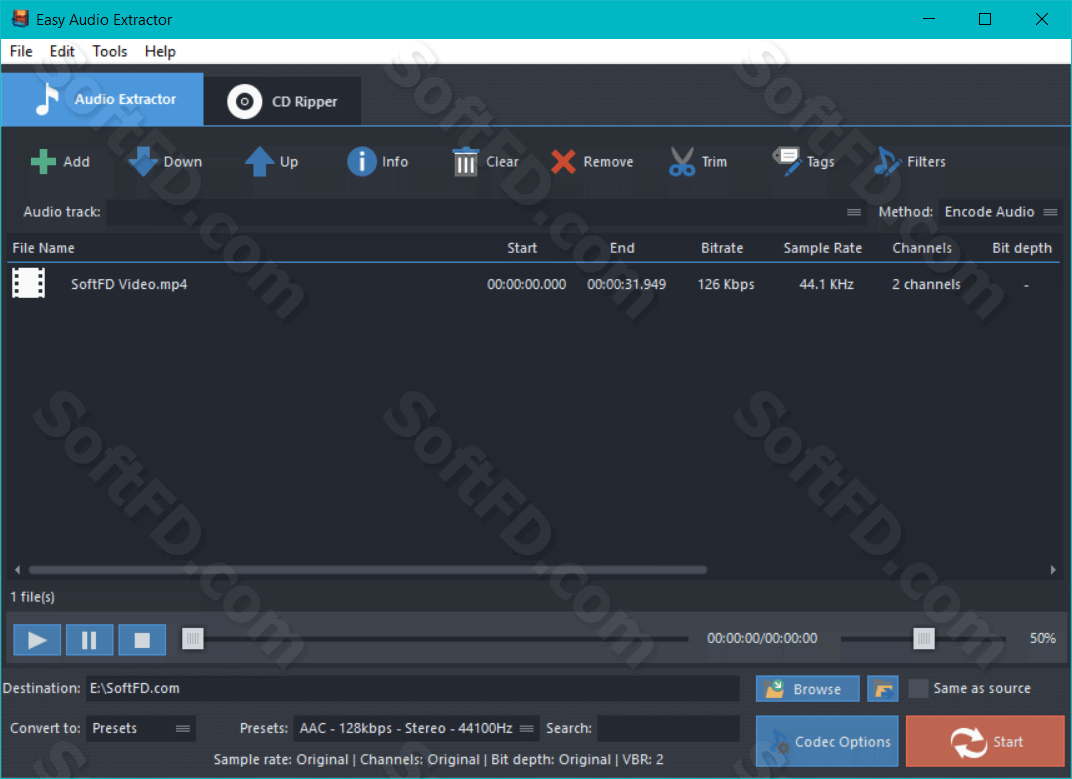Click the 44.1 KHz sample rate cell
Viewport: 1072px width, 779px height.
point(827,285)
